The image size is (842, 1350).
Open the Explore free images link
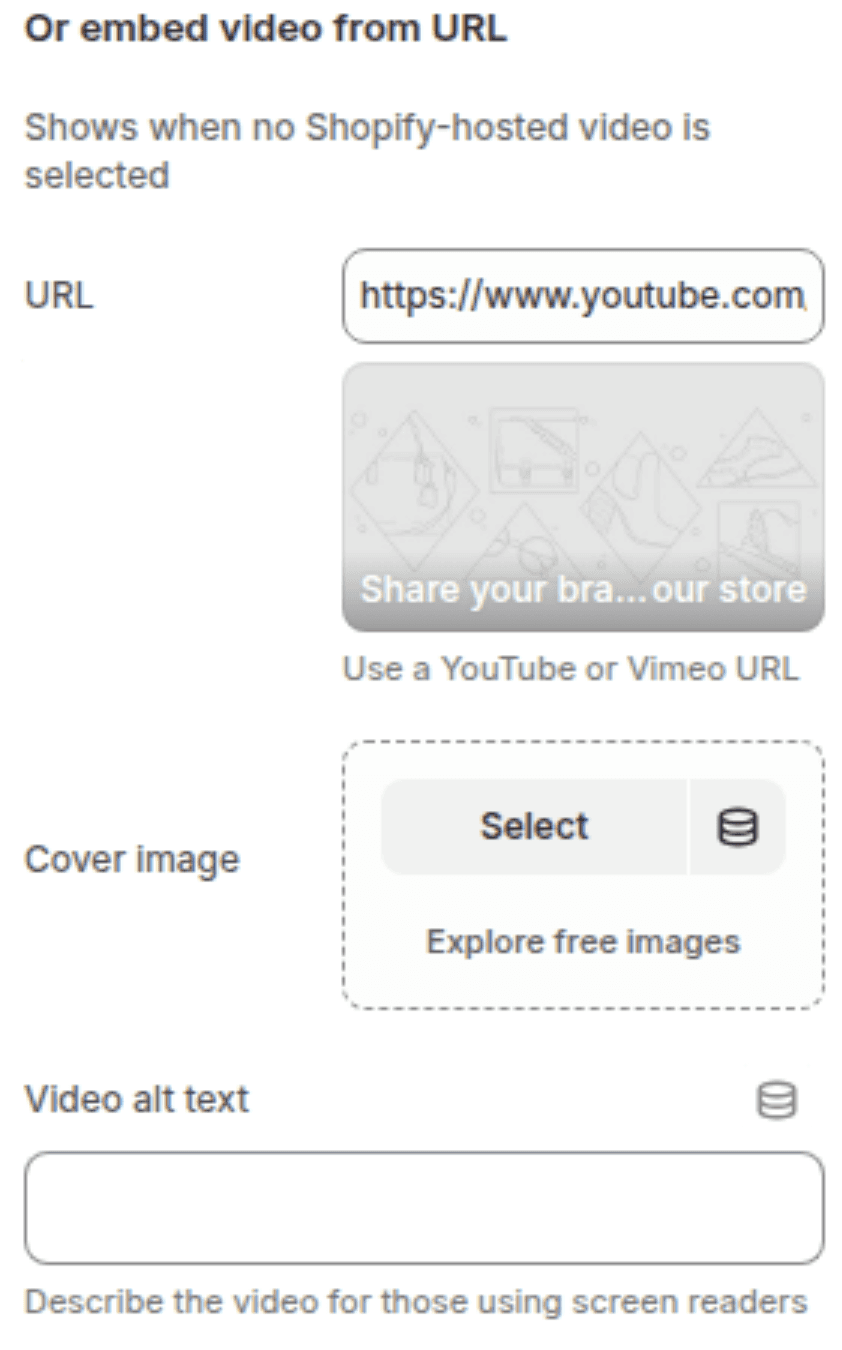(583, 941)
